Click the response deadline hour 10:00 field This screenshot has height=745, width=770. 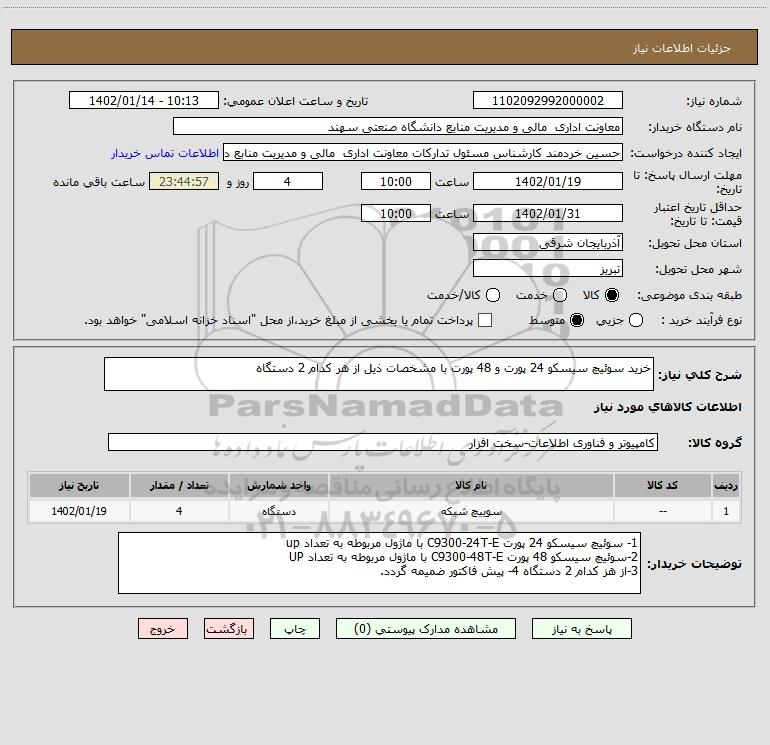coord(396,181)
